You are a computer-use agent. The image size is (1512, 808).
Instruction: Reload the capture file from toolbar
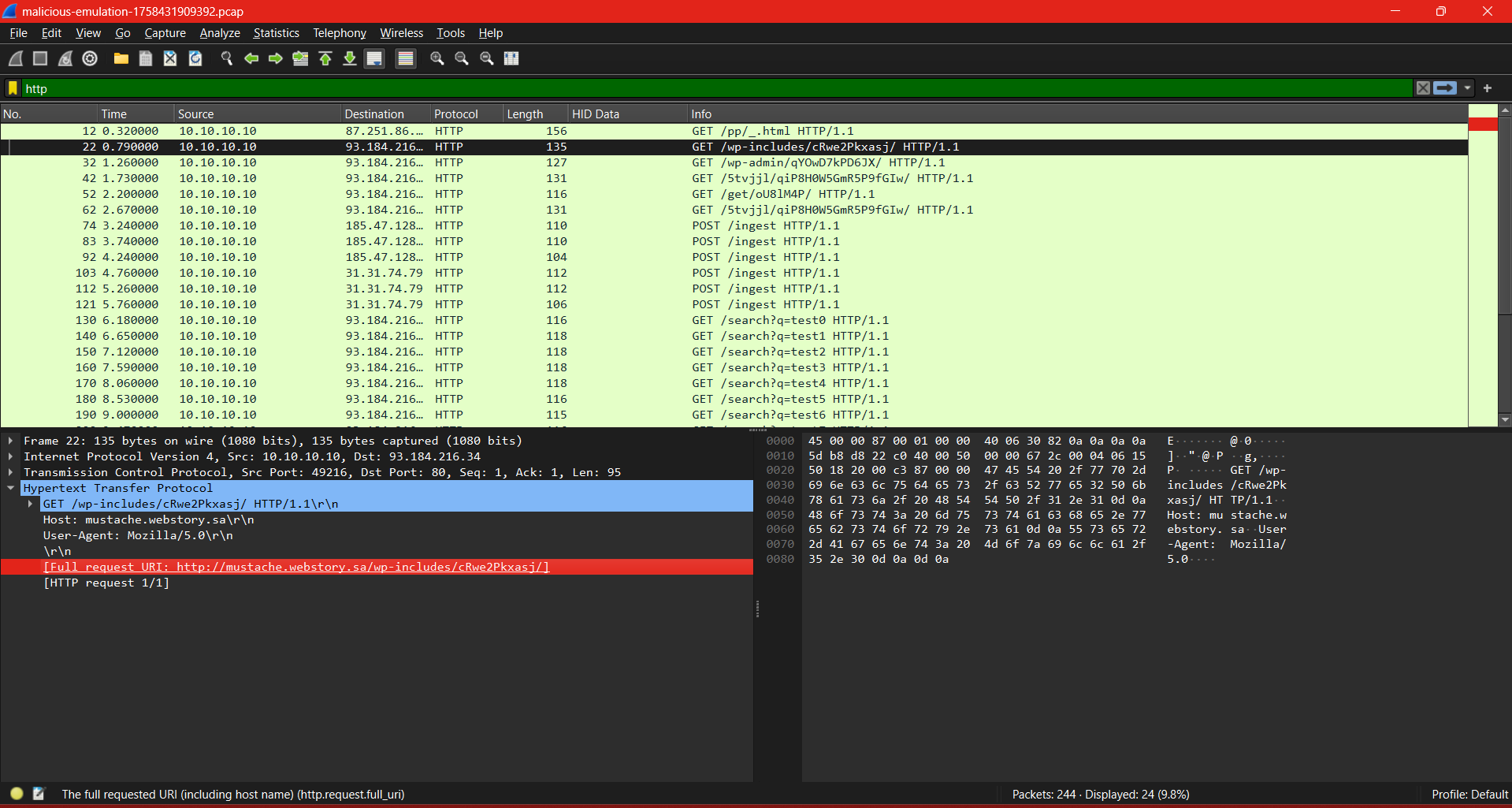pos(195,58)
